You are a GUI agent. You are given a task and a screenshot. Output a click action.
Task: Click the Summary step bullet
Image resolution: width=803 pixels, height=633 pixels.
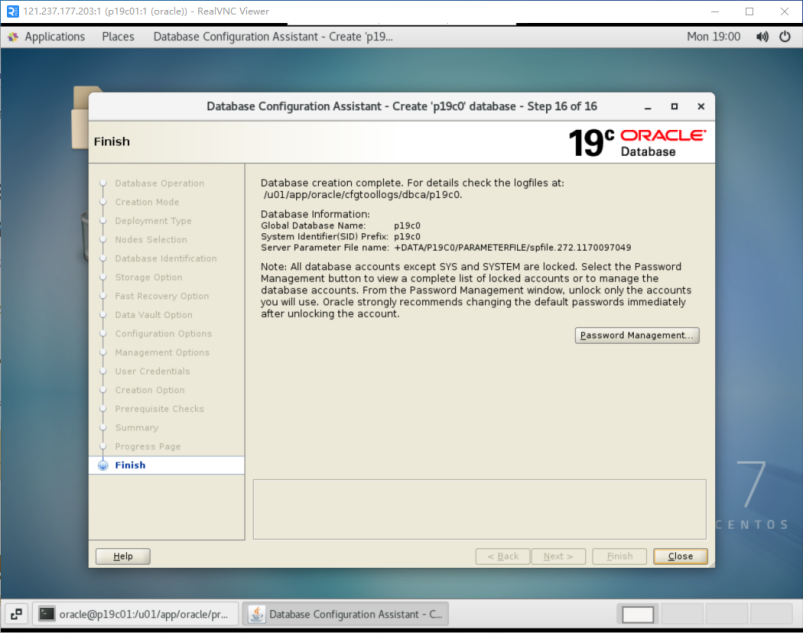coord(103,428)
